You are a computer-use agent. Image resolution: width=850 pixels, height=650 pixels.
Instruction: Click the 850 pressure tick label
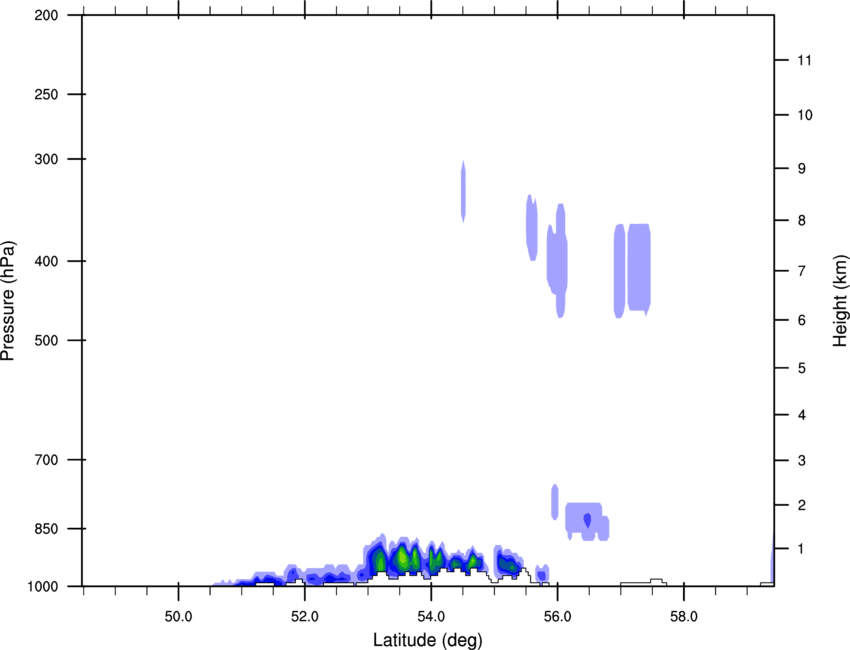46,529
